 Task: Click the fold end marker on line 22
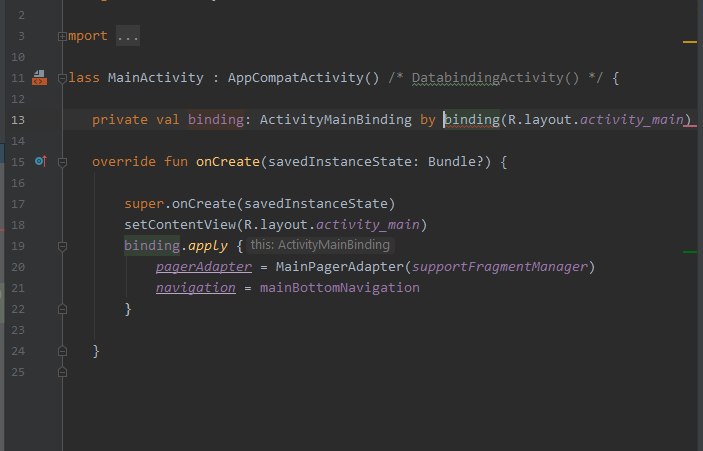point(62,309)
